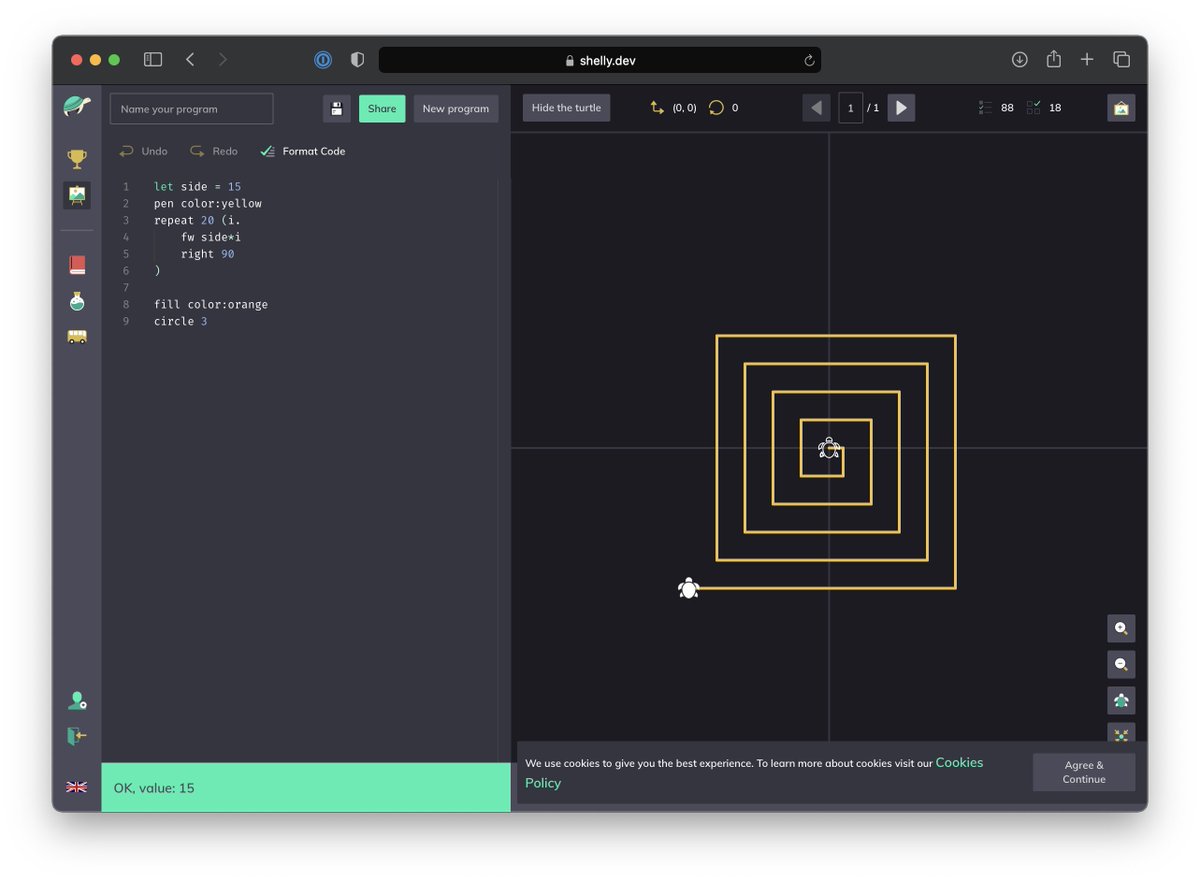Reload the page in Safari
Viewport: 1200px width, 881px height.
[809, 60]
